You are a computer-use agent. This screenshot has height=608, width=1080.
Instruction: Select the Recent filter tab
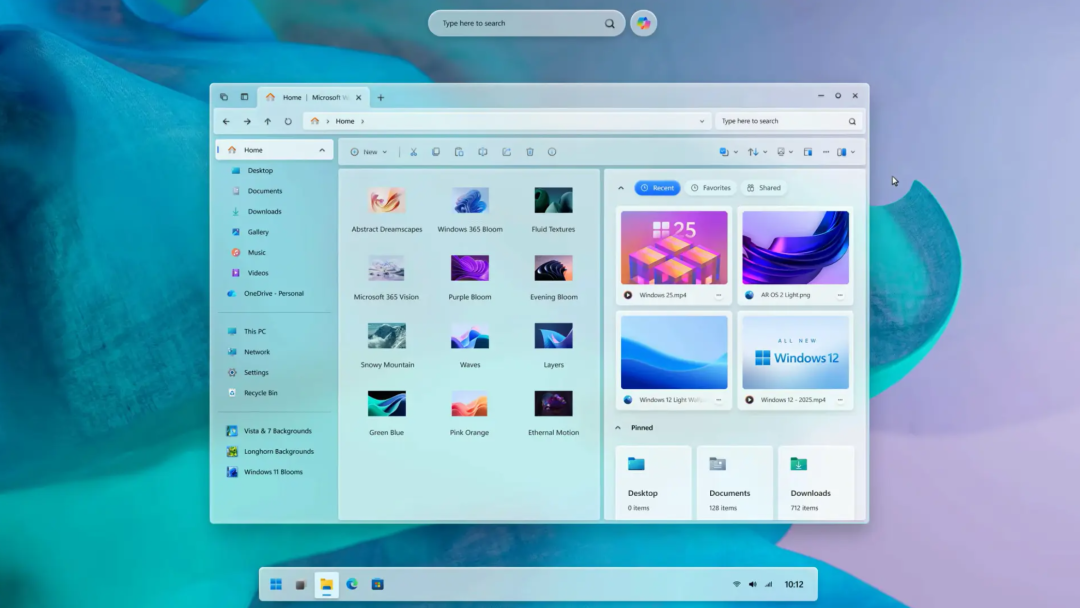[x=657, y=188]
